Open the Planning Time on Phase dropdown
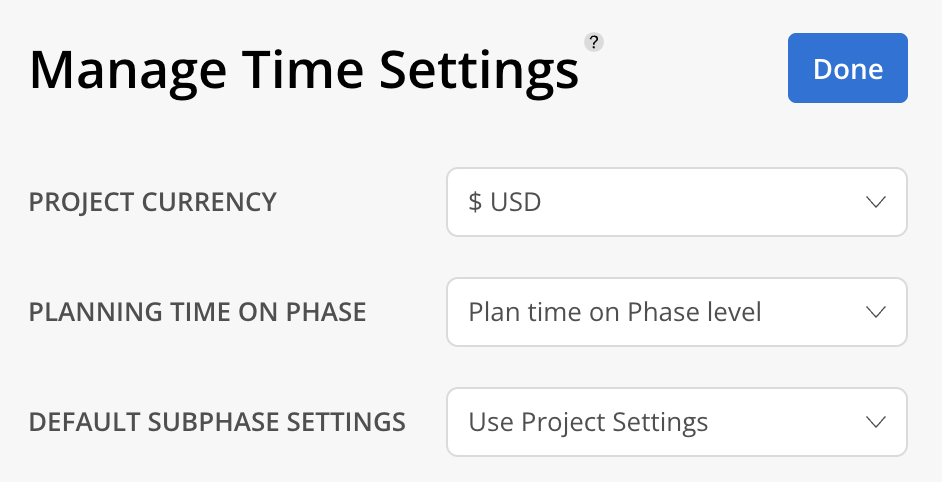This screenshot has width=942, height=482. click(676, 312)
